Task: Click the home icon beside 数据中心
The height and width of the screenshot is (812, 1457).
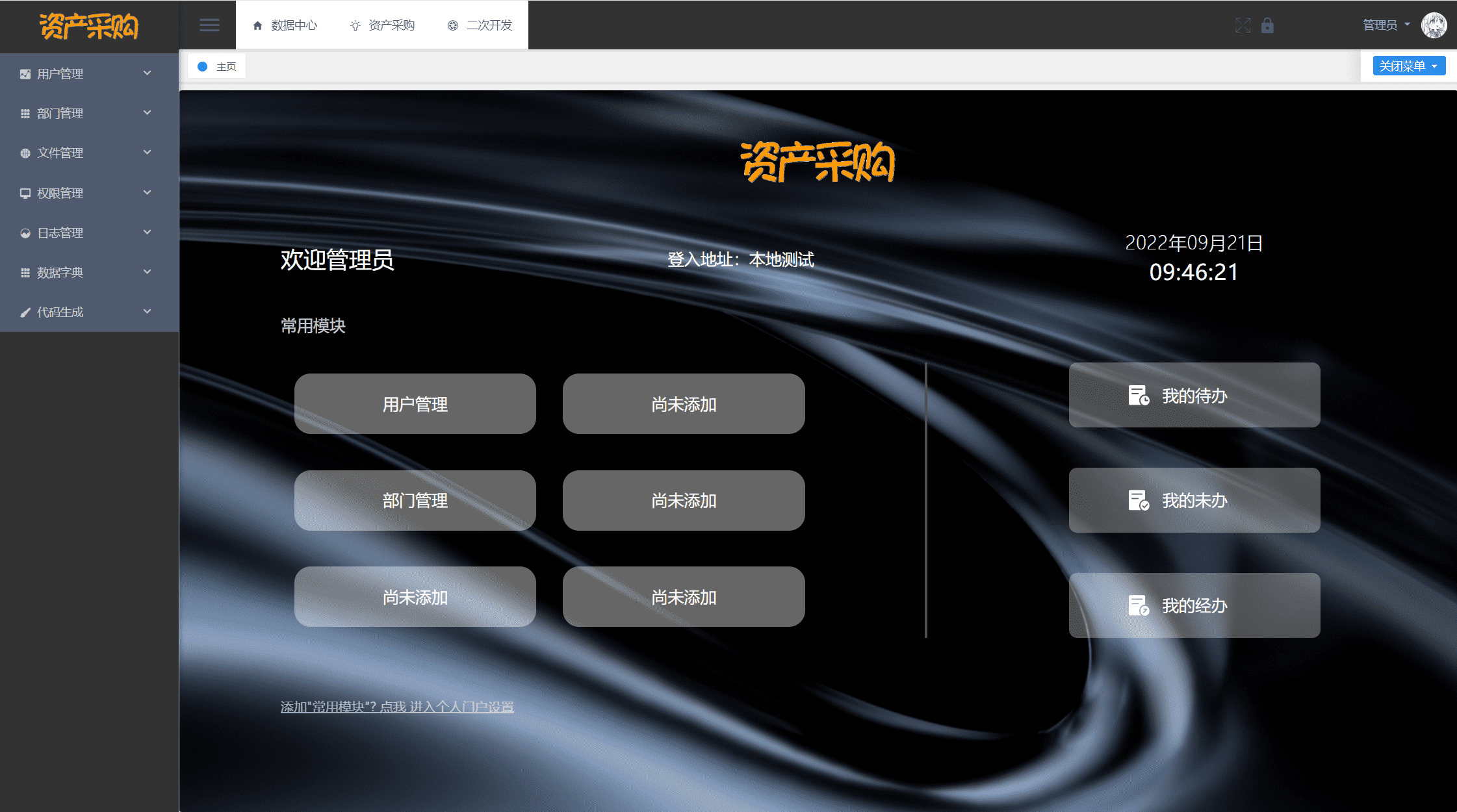Action: coord(257,25)
